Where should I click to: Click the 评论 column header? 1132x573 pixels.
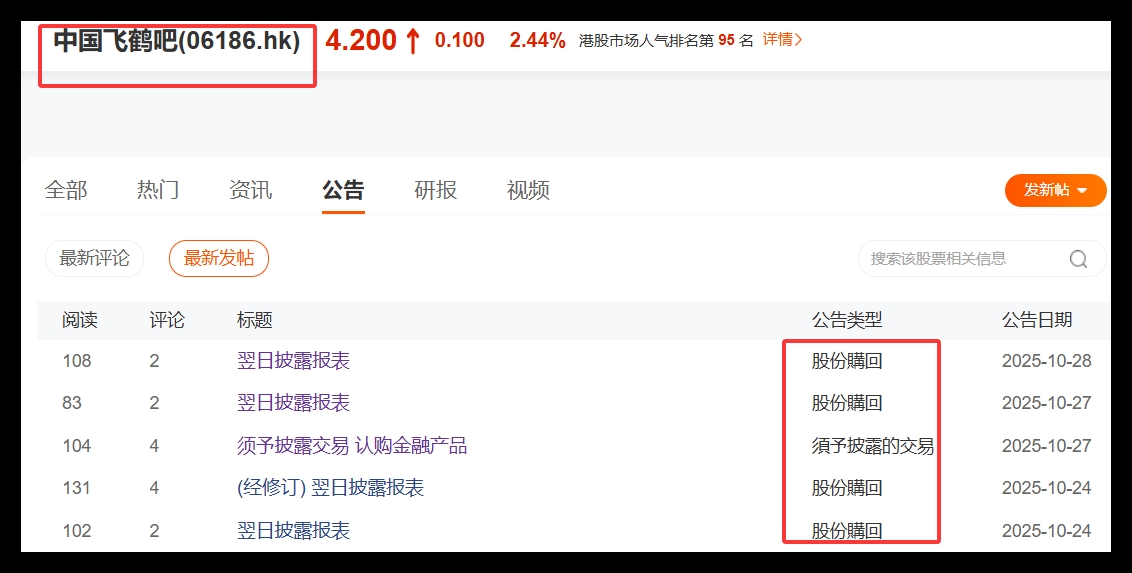(x=167, y=320)
